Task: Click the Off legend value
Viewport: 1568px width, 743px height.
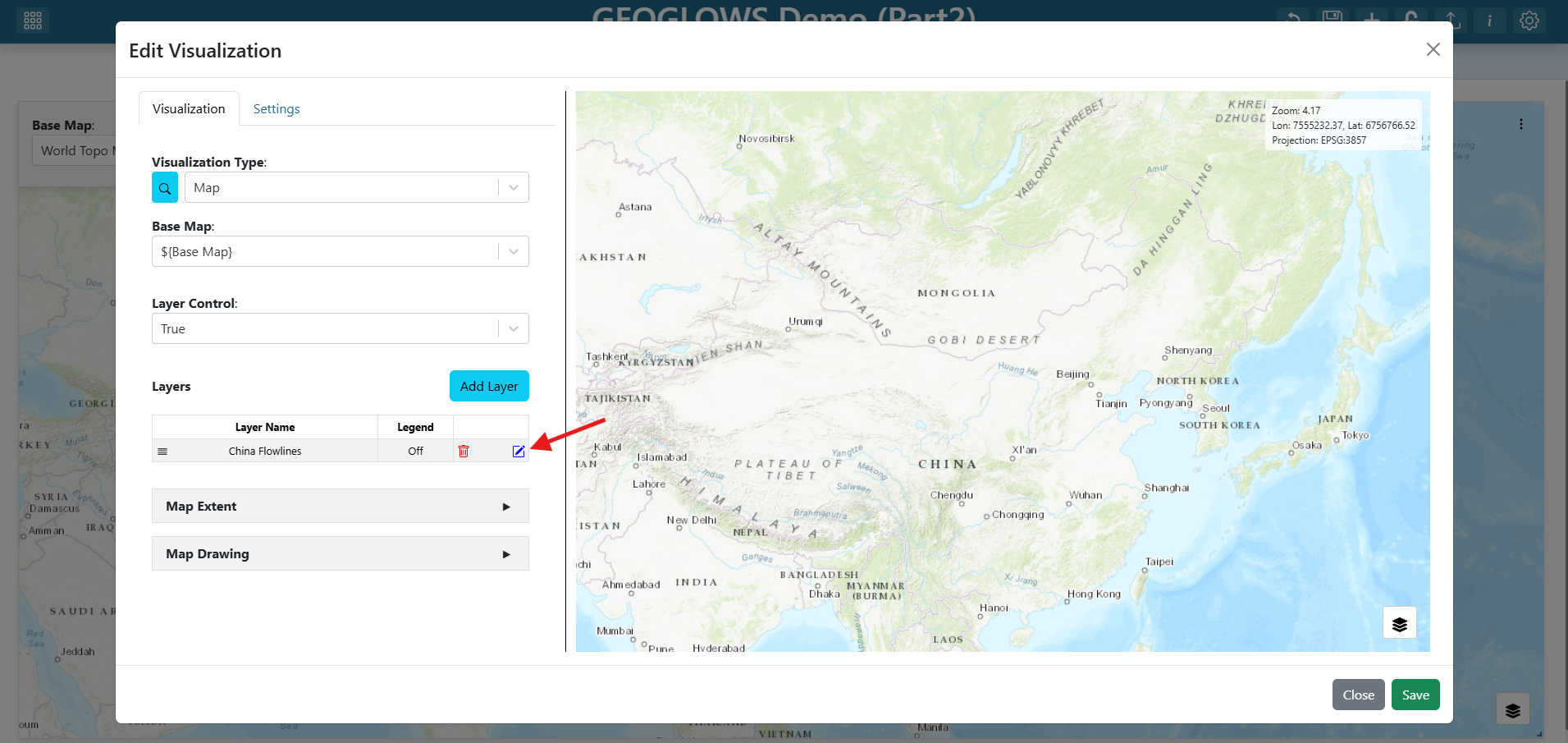Action: [x=416, y=451]
